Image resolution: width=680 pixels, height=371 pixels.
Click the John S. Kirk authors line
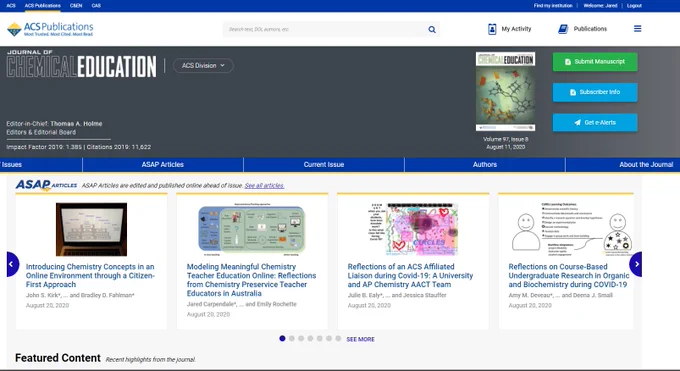[80, 295]
